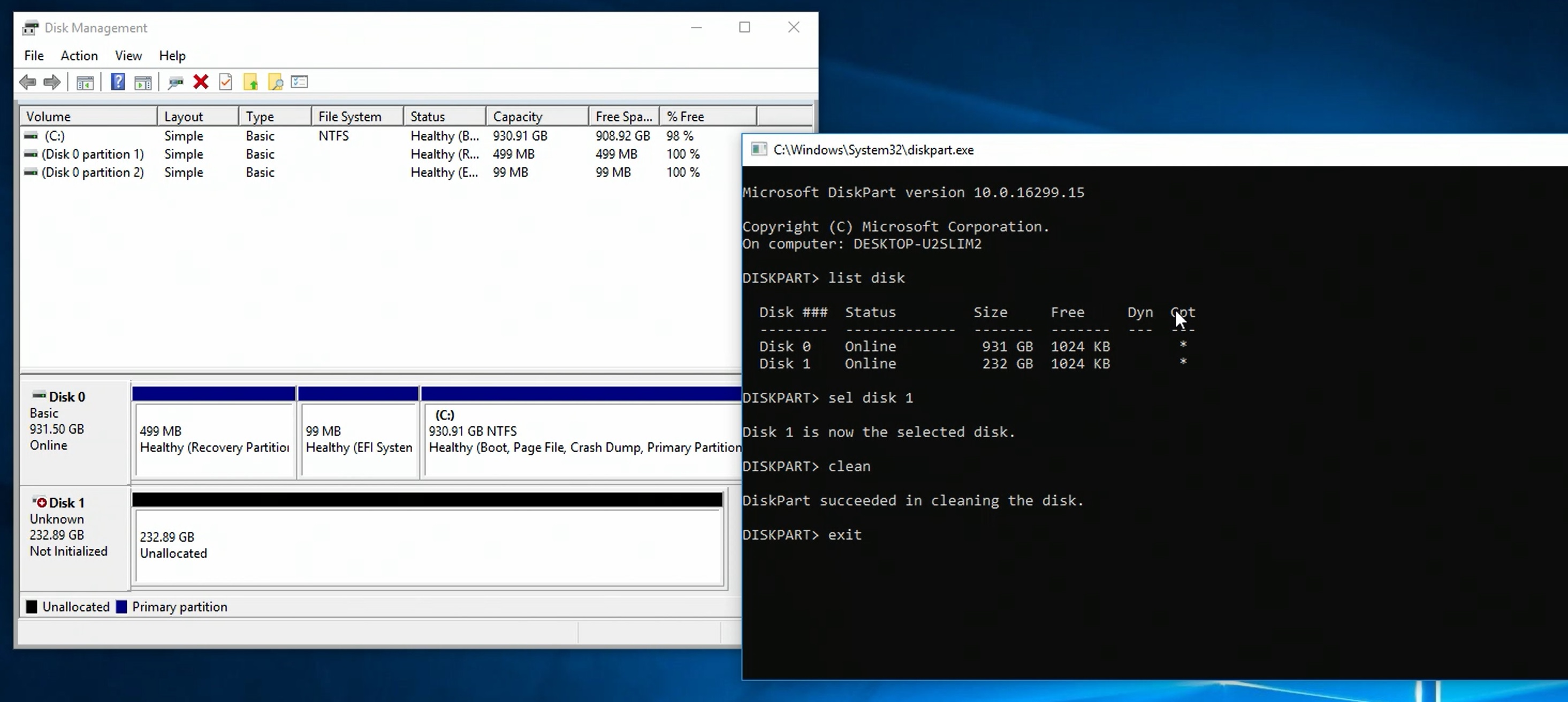1568x702 pixels.
Task: Click the Connect/Rescan disk toolbar icon
Action: pyautogui.click(x=176, y=82)
